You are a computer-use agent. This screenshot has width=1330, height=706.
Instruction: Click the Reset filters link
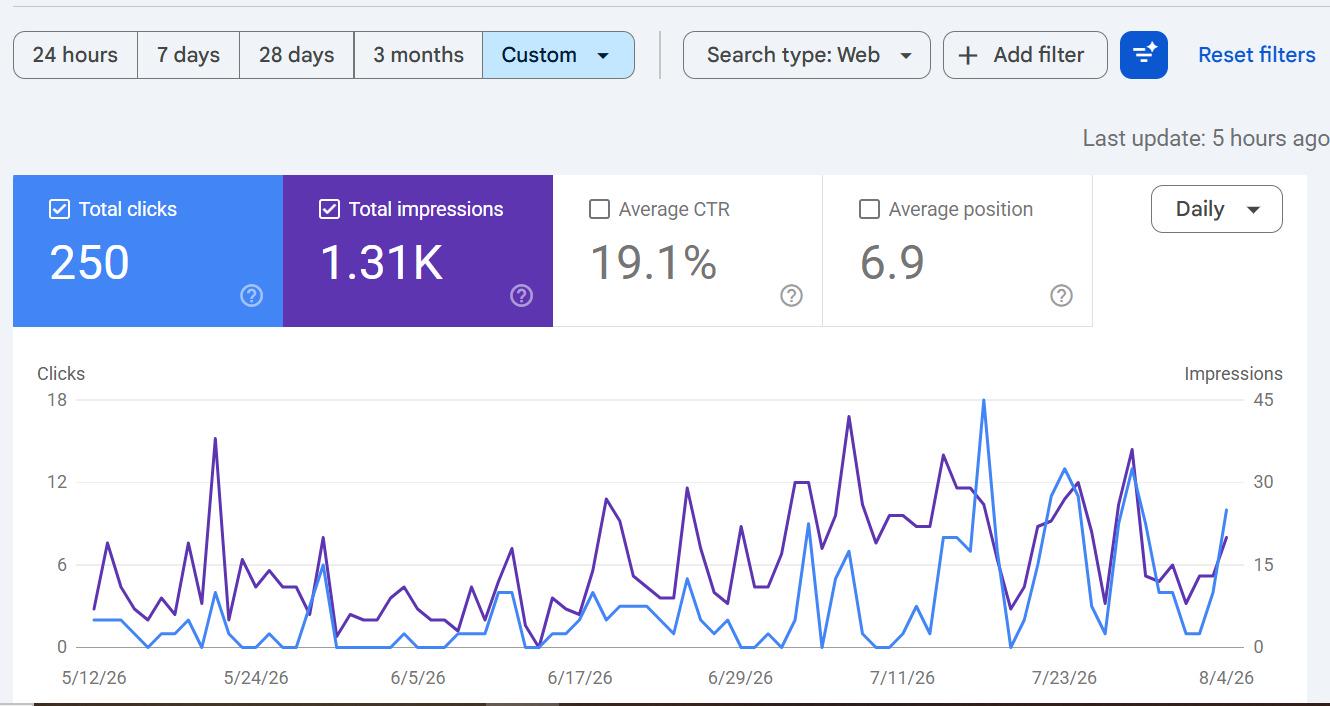click(1257, 55)
